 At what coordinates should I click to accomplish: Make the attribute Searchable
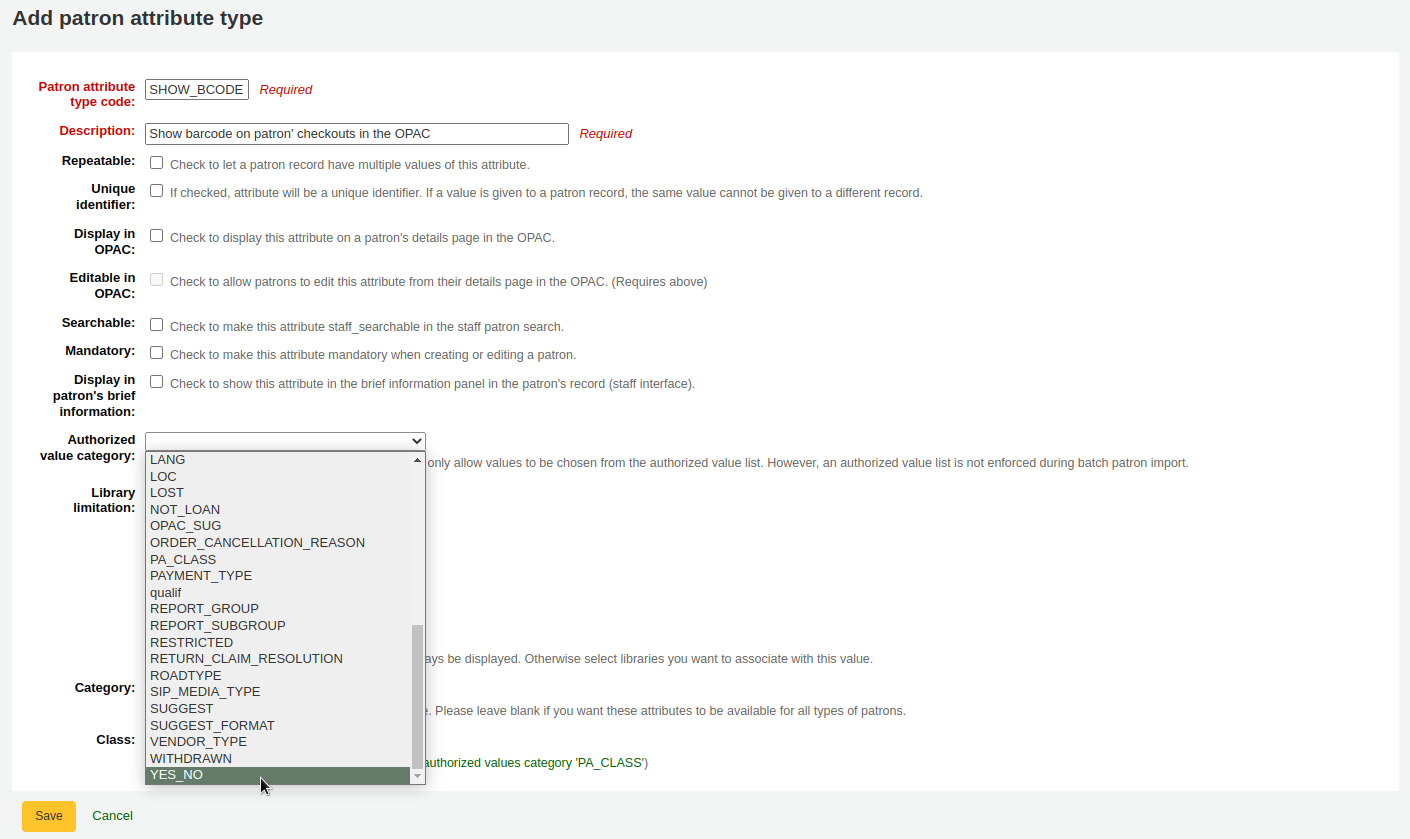(x=156, y=324)
